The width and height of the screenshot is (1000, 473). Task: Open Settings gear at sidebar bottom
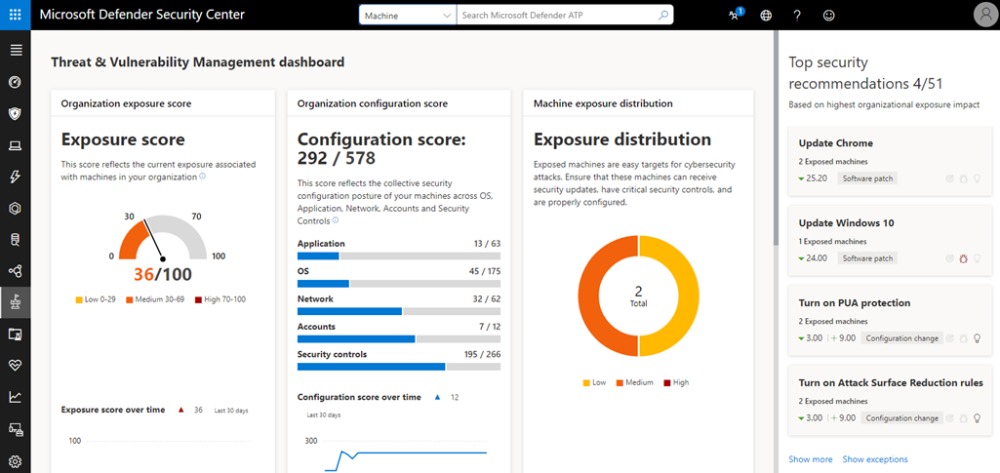coord(15,460)
